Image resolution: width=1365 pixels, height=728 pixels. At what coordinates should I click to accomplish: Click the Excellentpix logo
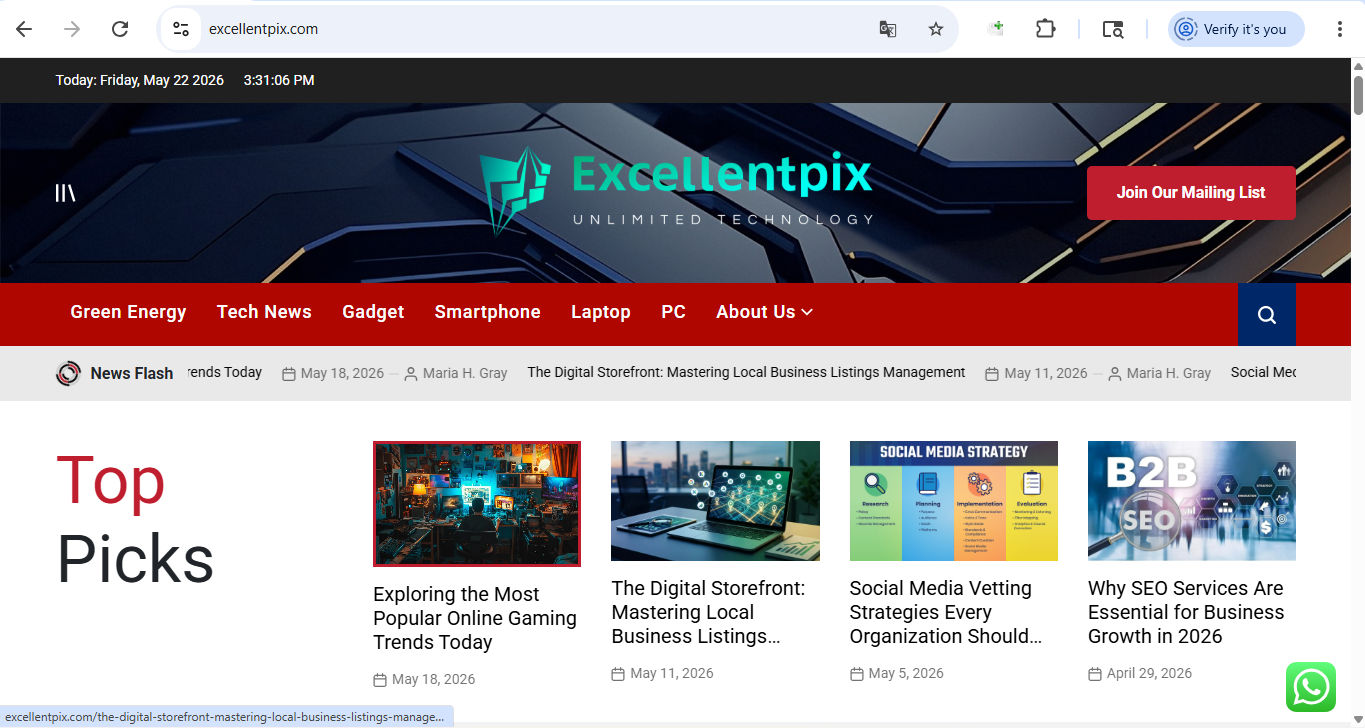point(676,191)
